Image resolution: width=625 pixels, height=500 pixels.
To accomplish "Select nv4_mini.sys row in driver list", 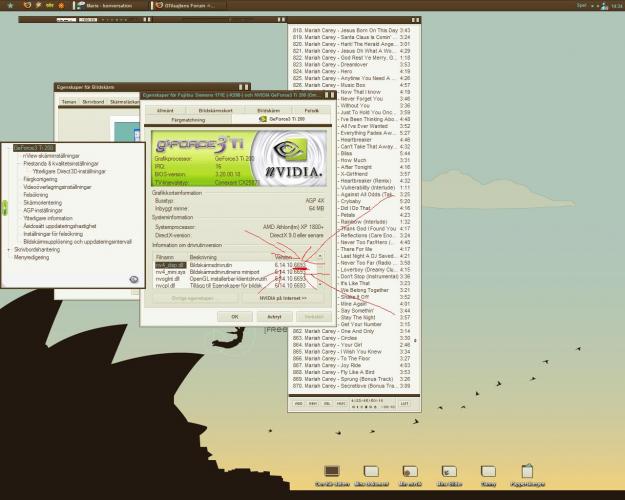I will point(235,272).
